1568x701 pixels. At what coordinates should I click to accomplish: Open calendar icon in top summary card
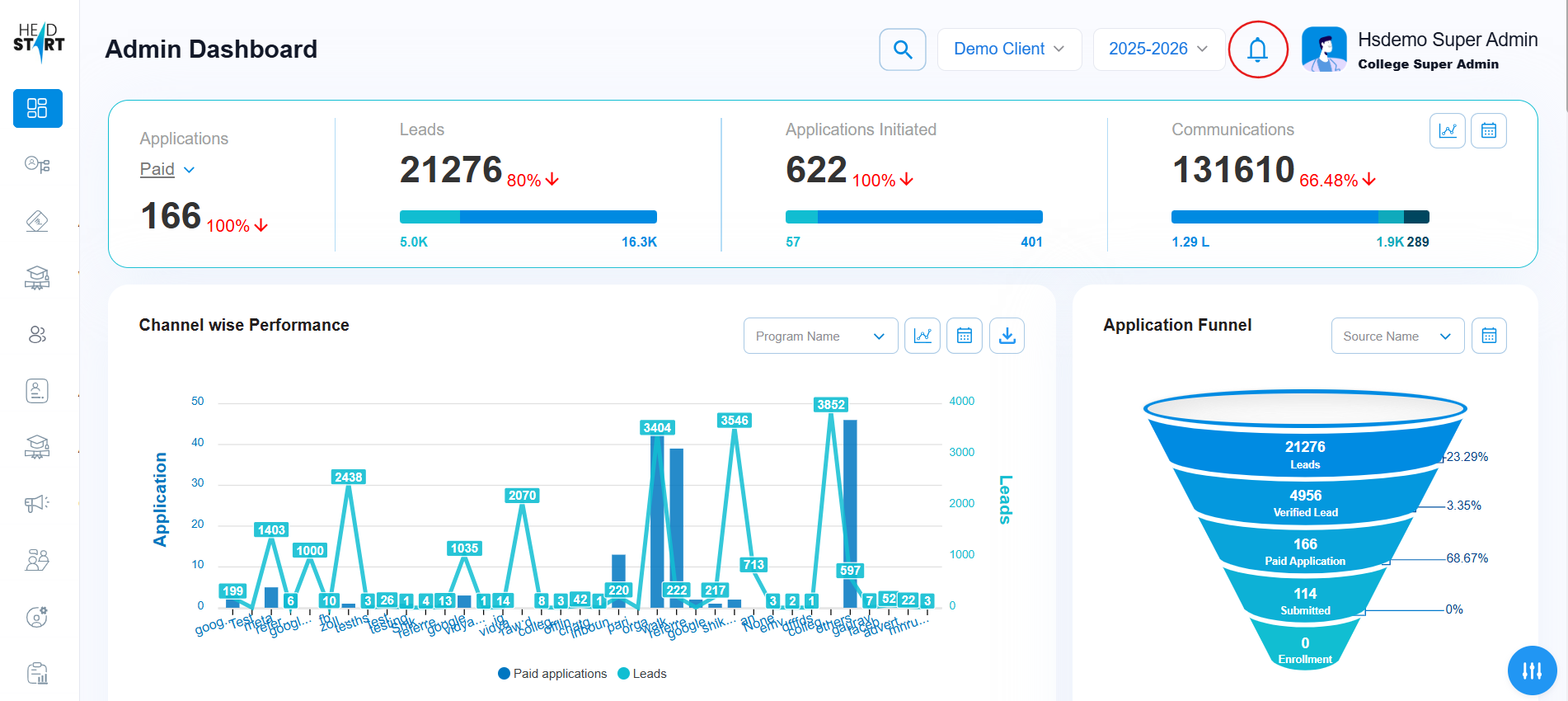tap(1488, 130)
